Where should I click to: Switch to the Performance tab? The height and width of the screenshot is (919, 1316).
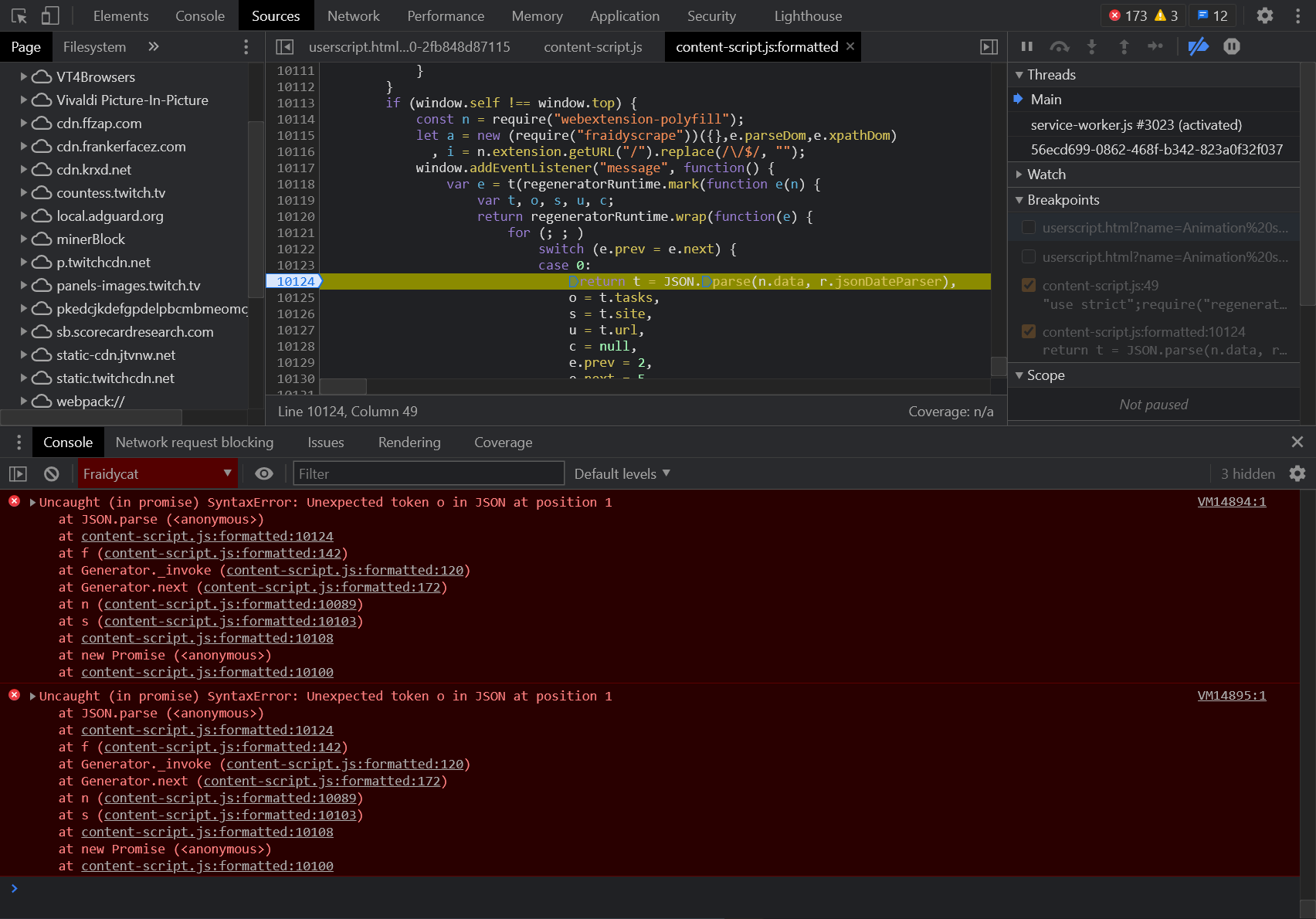point(446,15)
